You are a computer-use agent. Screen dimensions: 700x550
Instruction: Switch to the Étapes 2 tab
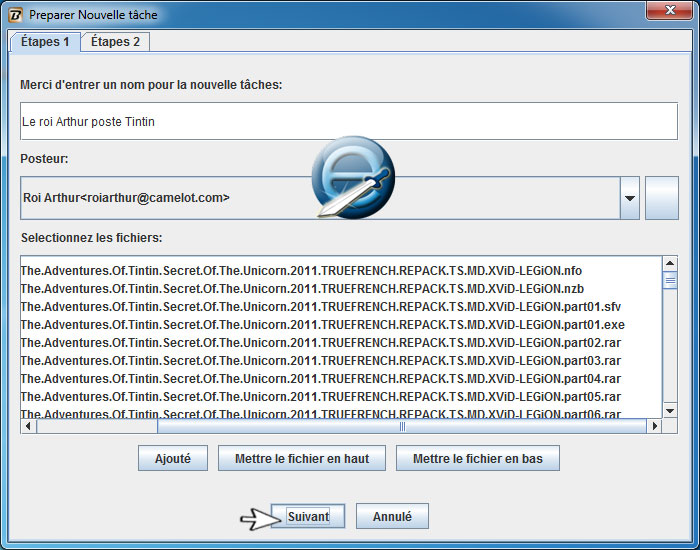[115, 42]
